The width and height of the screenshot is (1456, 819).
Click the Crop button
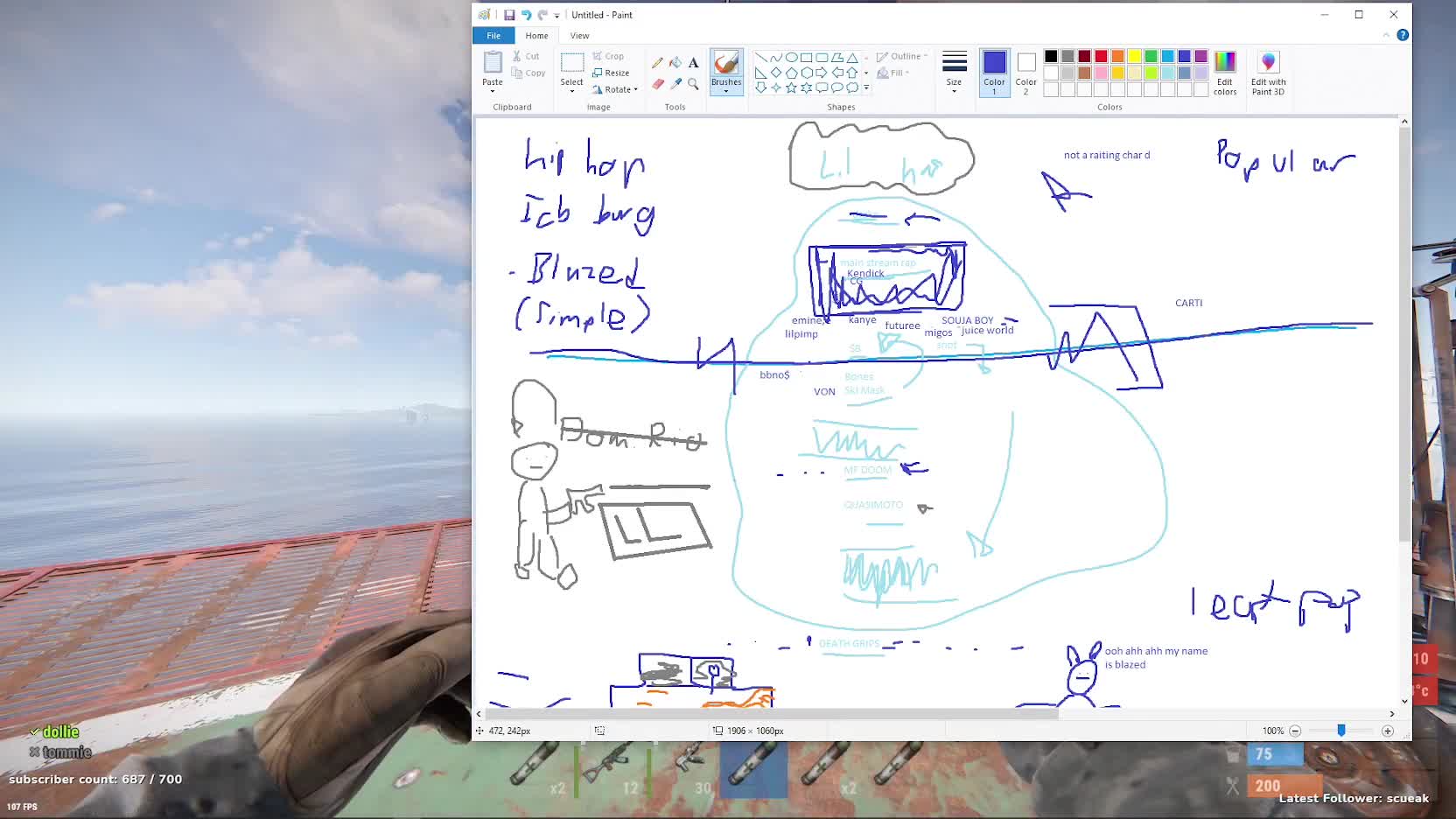(608, 56)
